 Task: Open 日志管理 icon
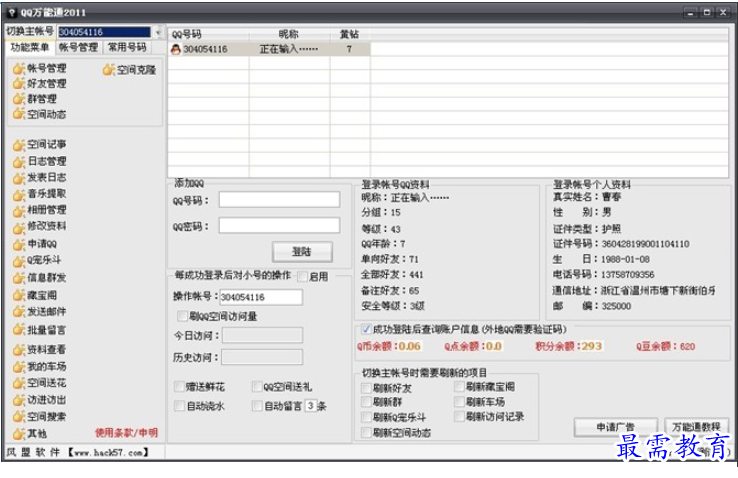(x=19, y=161)
